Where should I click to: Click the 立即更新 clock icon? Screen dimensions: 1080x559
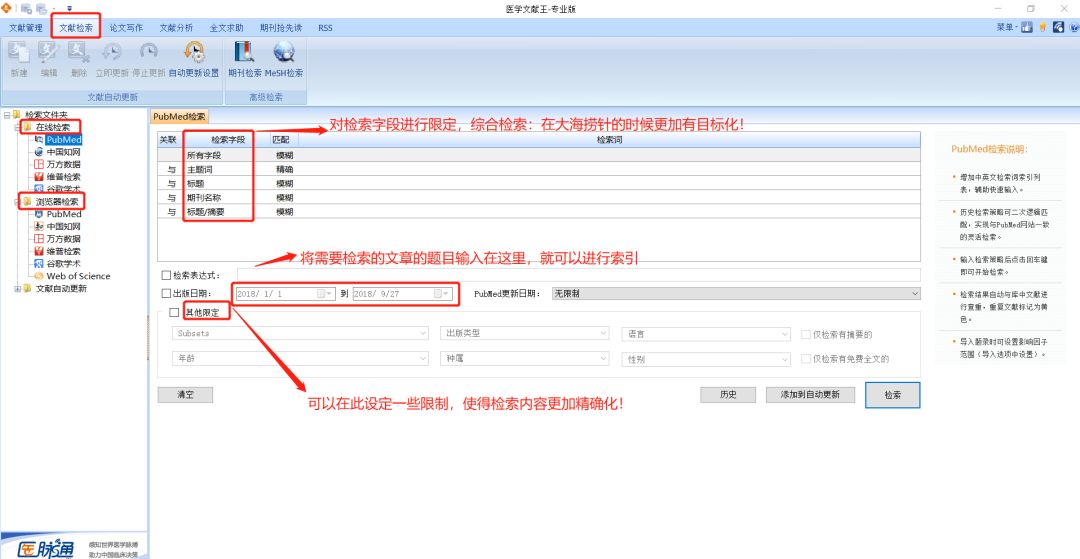tap(112, 54)
